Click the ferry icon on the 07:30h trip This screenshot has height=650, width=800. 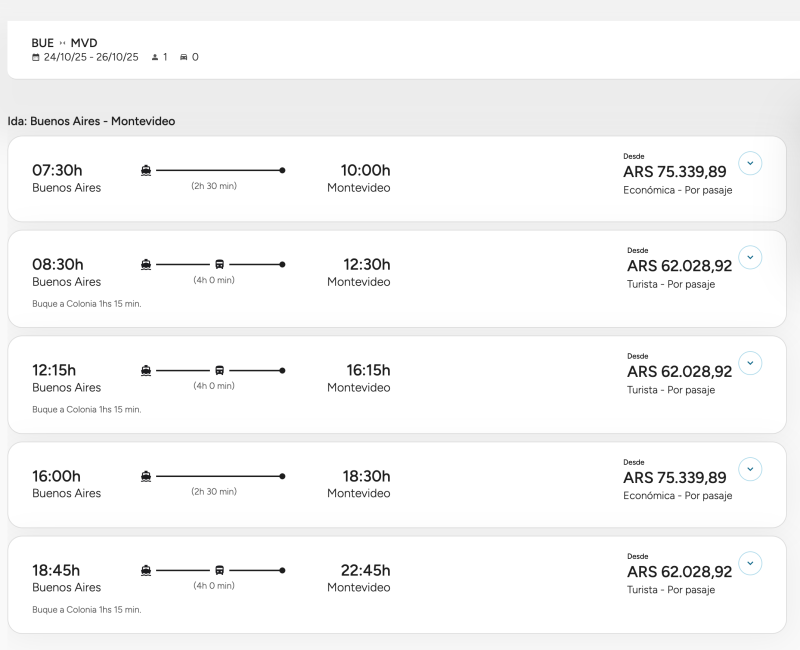point(146,170)
